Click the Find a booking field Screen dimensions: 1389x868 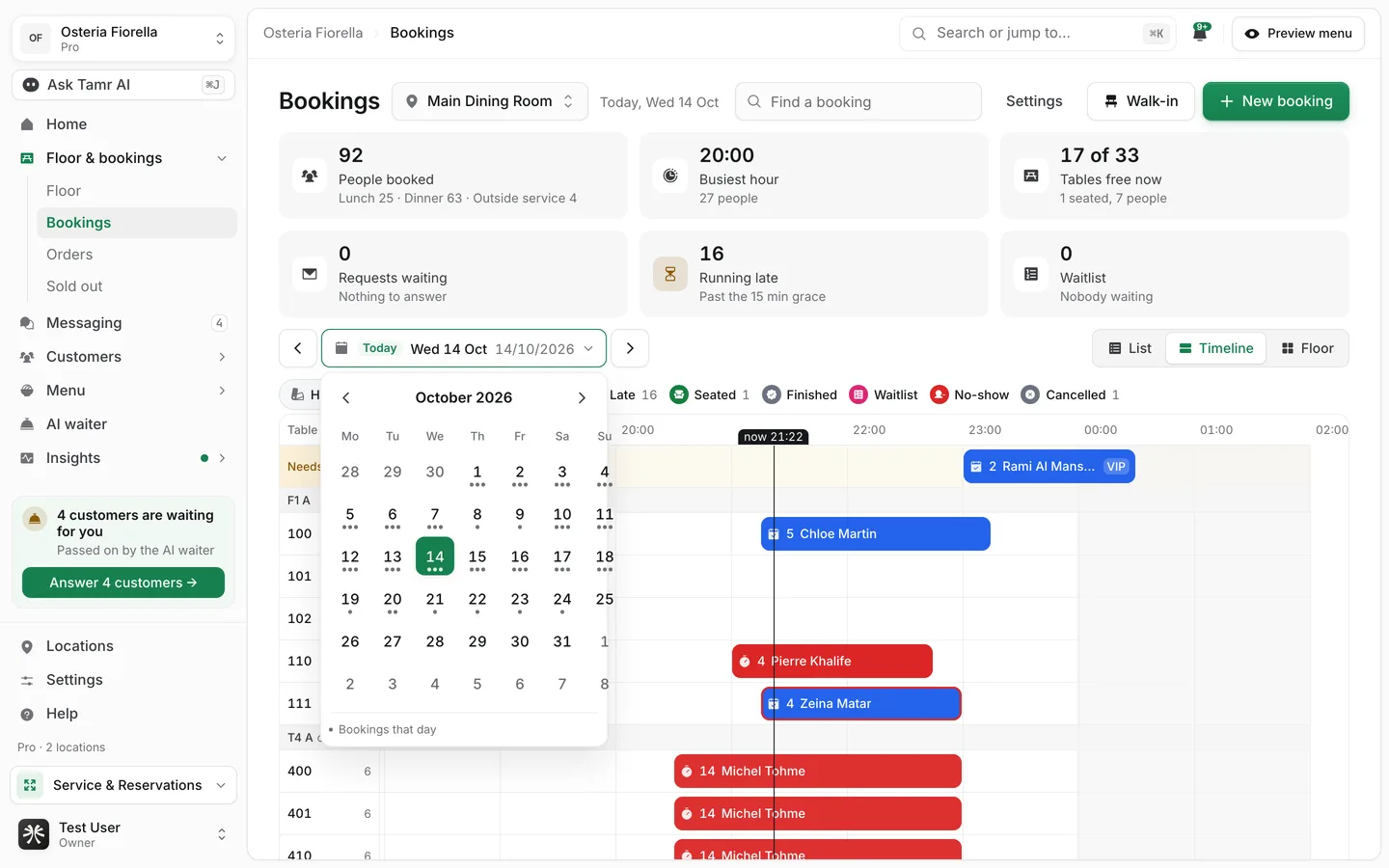(858, 101)
